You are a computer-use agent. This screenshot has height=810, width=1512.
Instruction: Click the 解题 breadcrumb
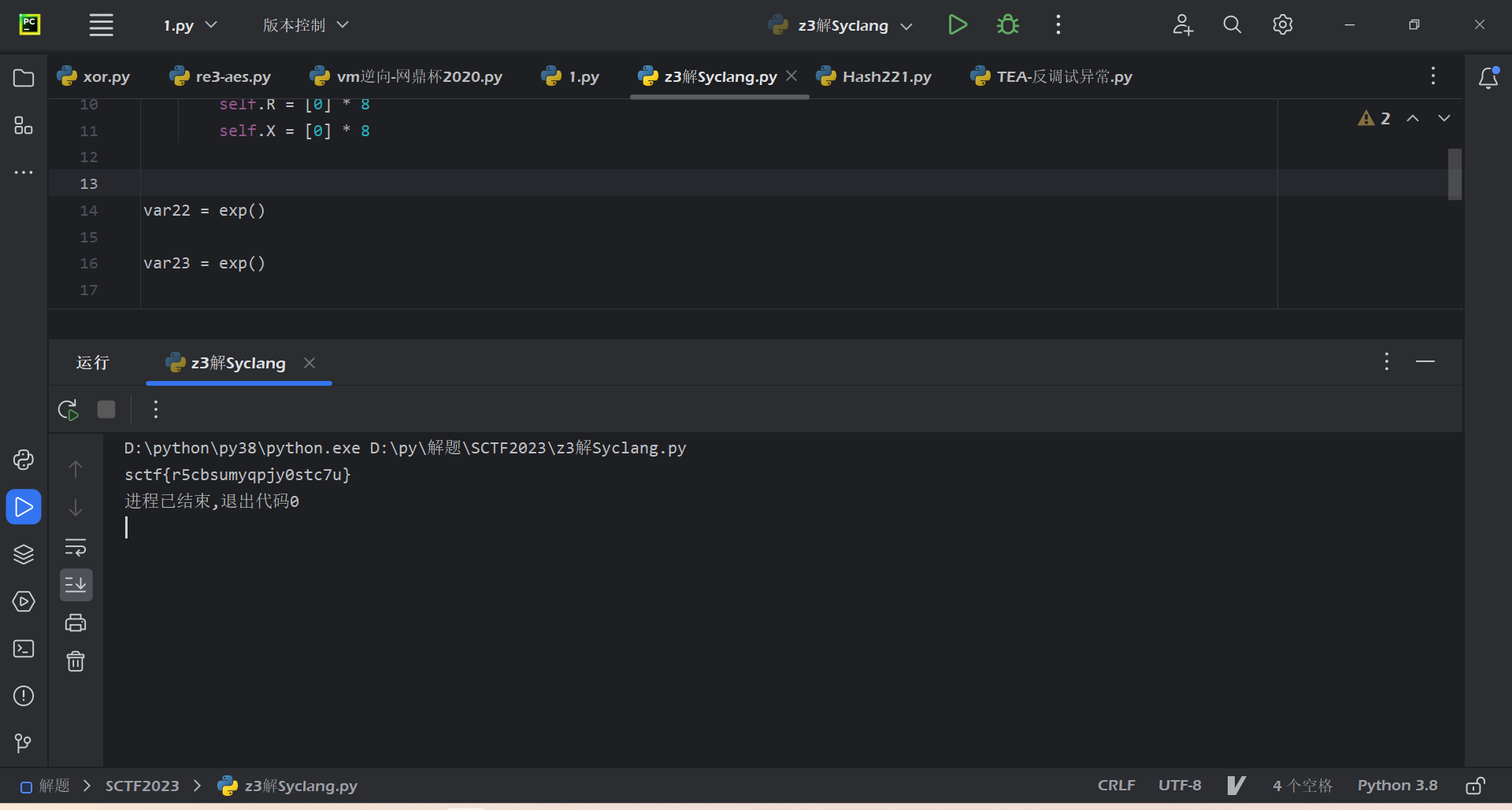pos(46,786)
